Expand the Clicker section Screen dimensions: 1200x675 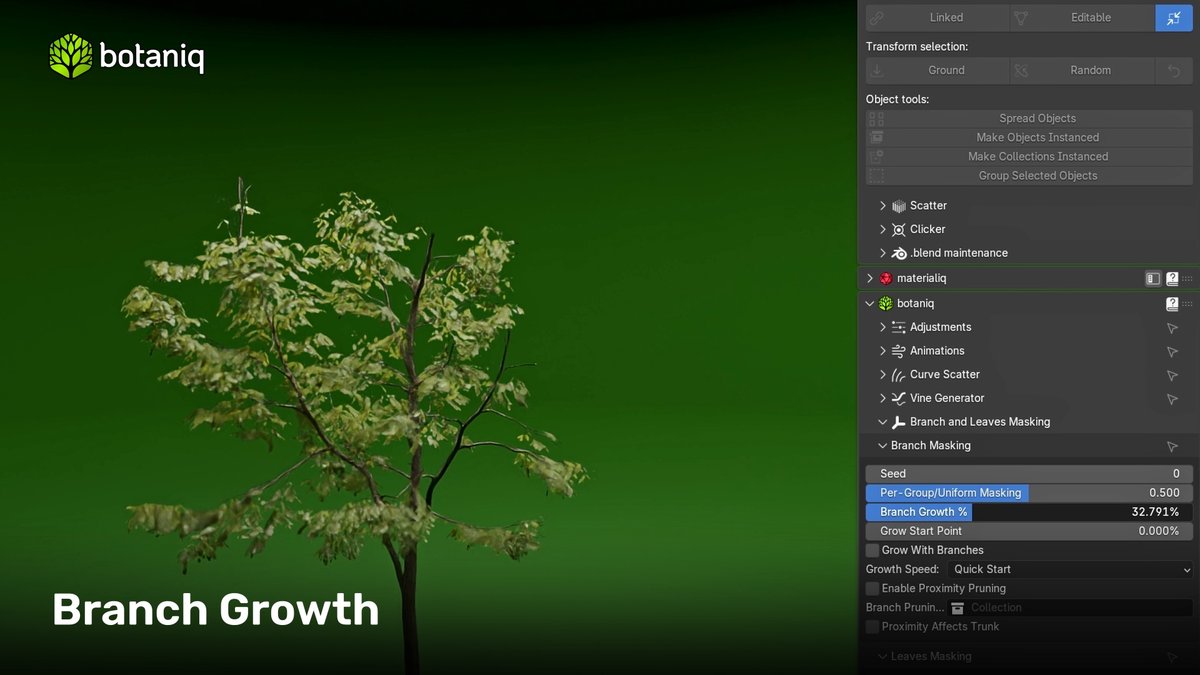pyautogui.click(x=883, y=230)
